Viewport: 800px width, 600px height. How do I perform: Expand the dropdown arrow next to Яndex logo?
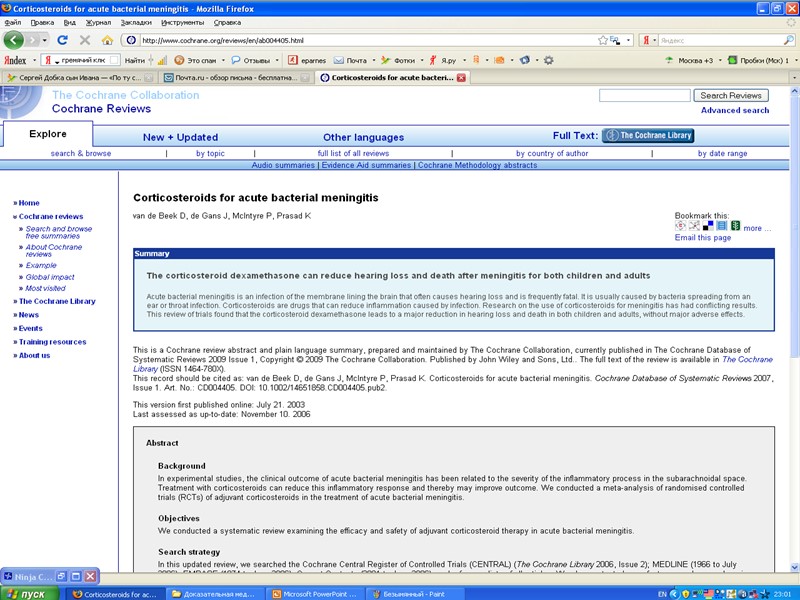(34, 60)
